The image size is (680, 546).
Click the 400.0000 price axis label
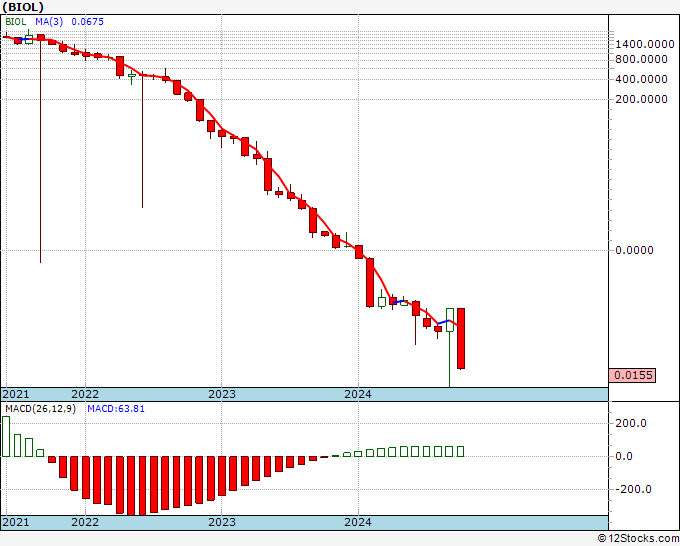(x=641, y=79)
